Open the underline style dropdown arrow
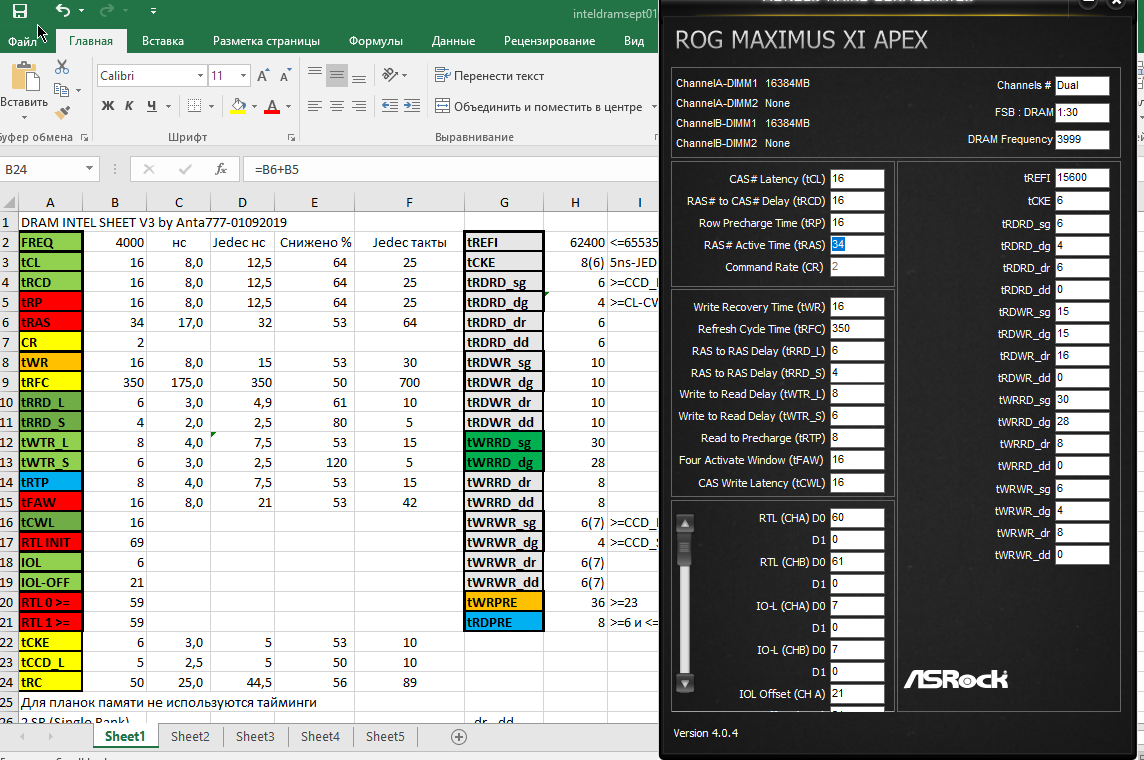The width and height of the screenshot is (1144, 760). click(169, 106)
